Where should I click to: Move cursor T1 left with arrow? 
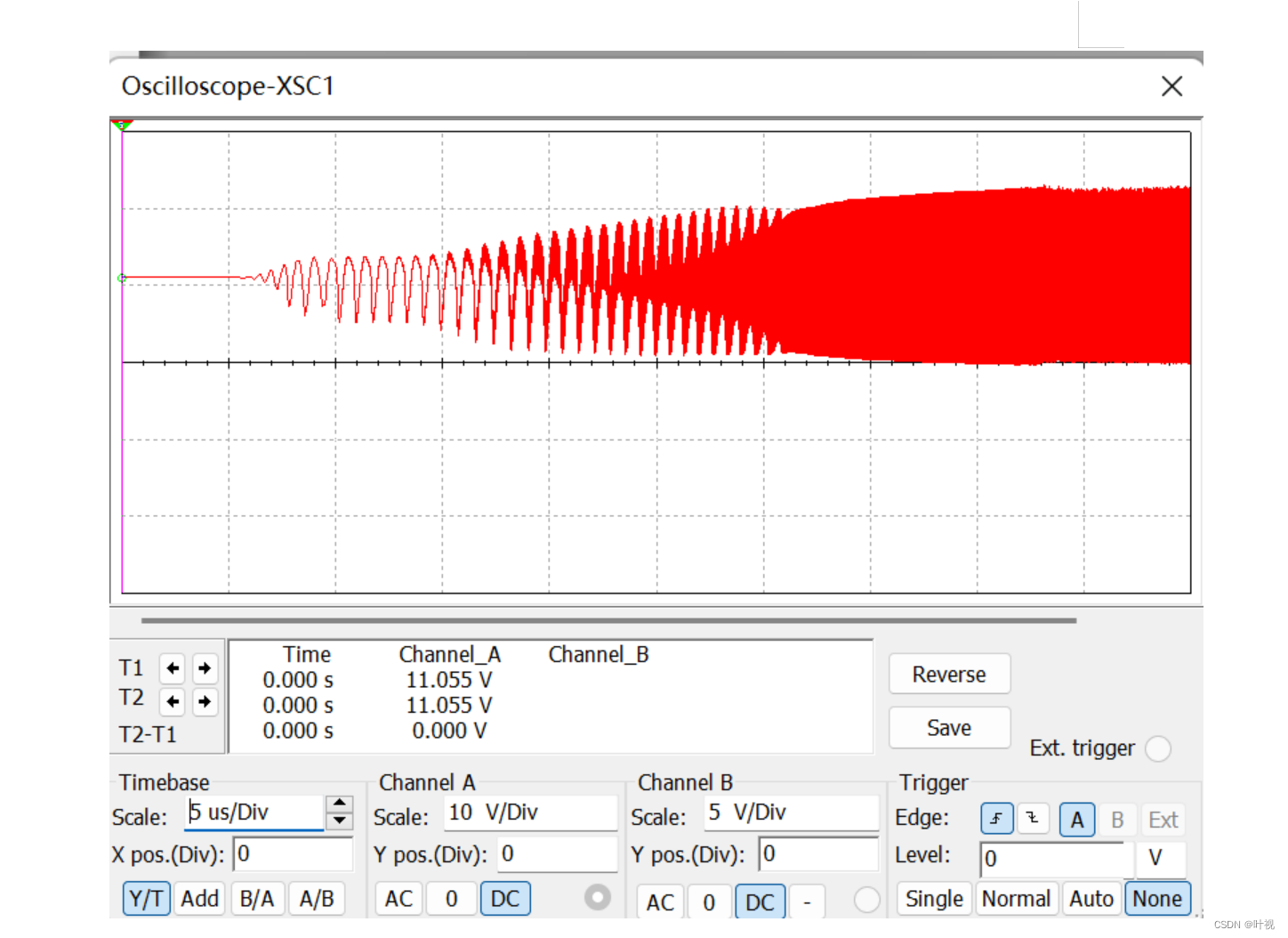[x=173, y=667]
